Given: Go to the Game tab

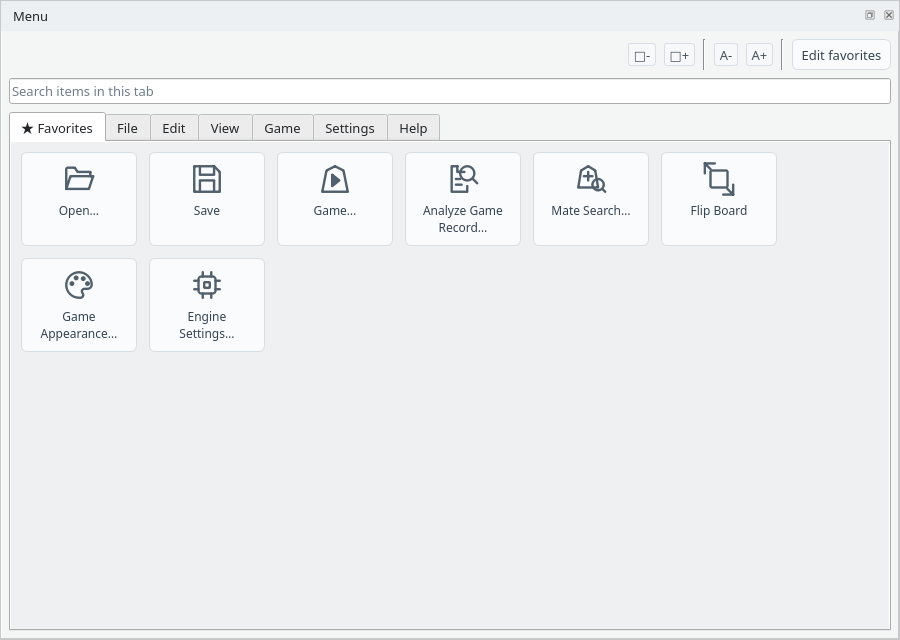Looking at the screenshot, I should (282, 128).
